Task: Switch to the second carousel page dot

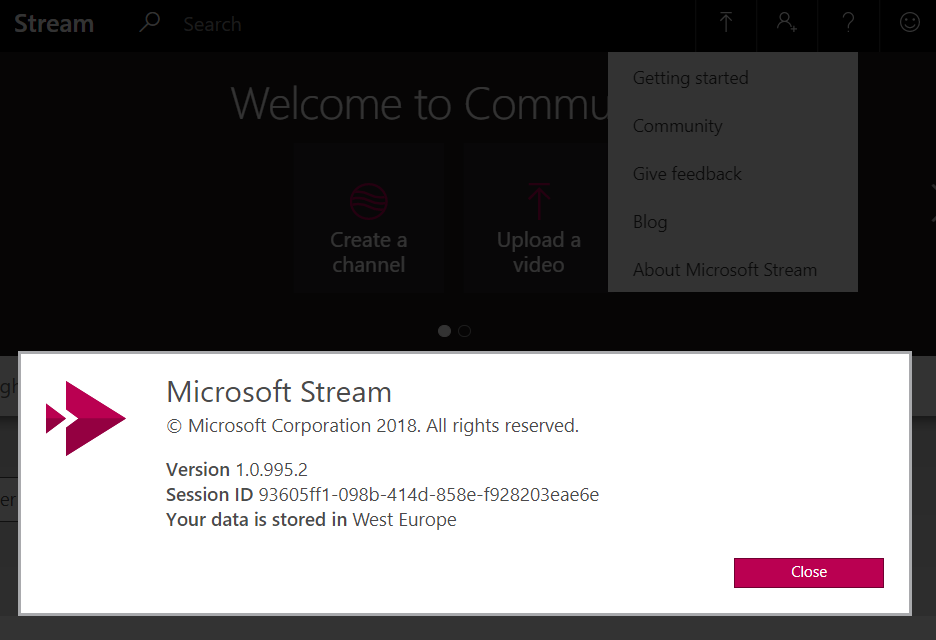Action: [465, 331]
